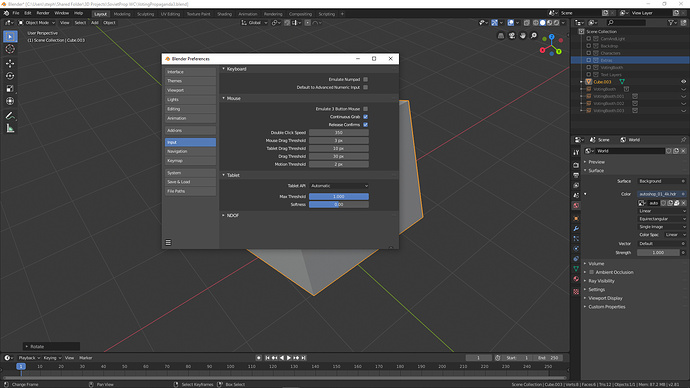Collapse the Mouse section in Preferences
The height and width of the screenshot is (388, 690).
[224, 99]
